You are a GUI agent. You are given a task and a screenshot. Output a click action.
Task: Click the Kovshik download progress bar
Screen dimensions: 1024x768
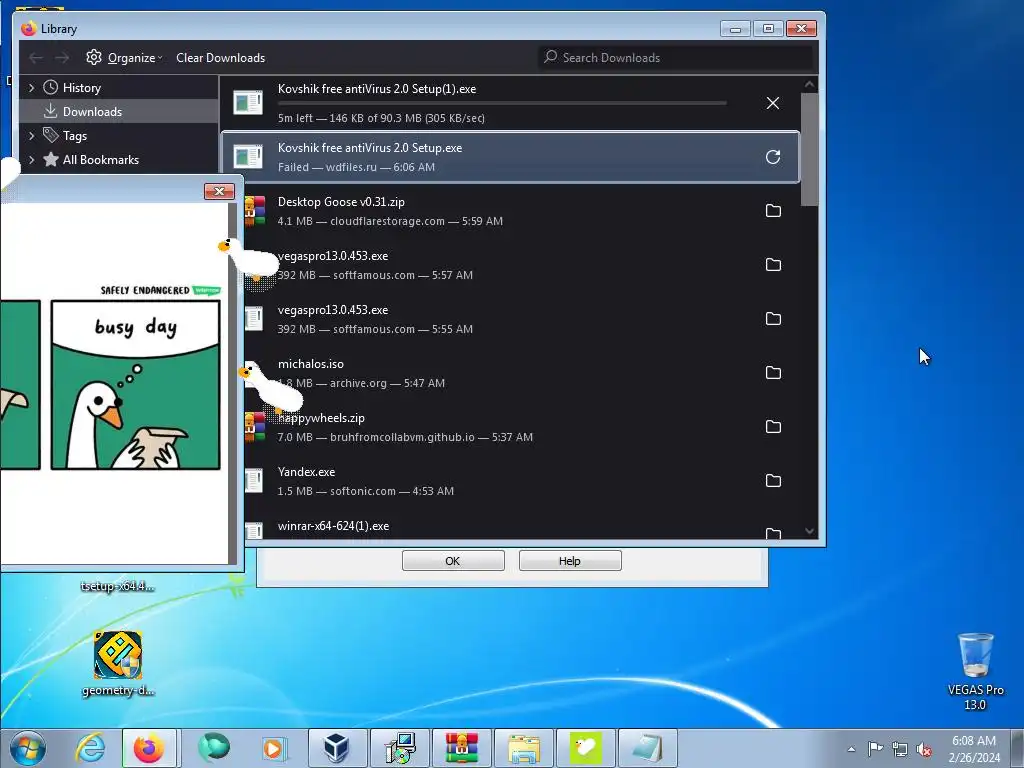502,103
